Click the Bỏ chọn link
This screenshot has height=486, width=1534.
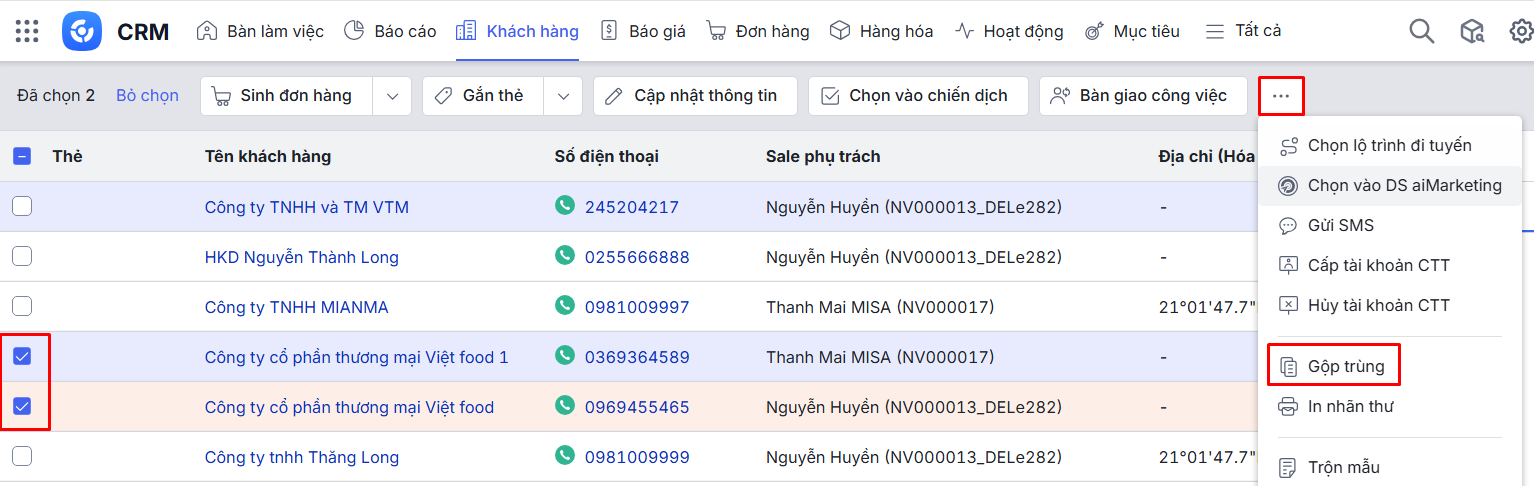(147, 96)
